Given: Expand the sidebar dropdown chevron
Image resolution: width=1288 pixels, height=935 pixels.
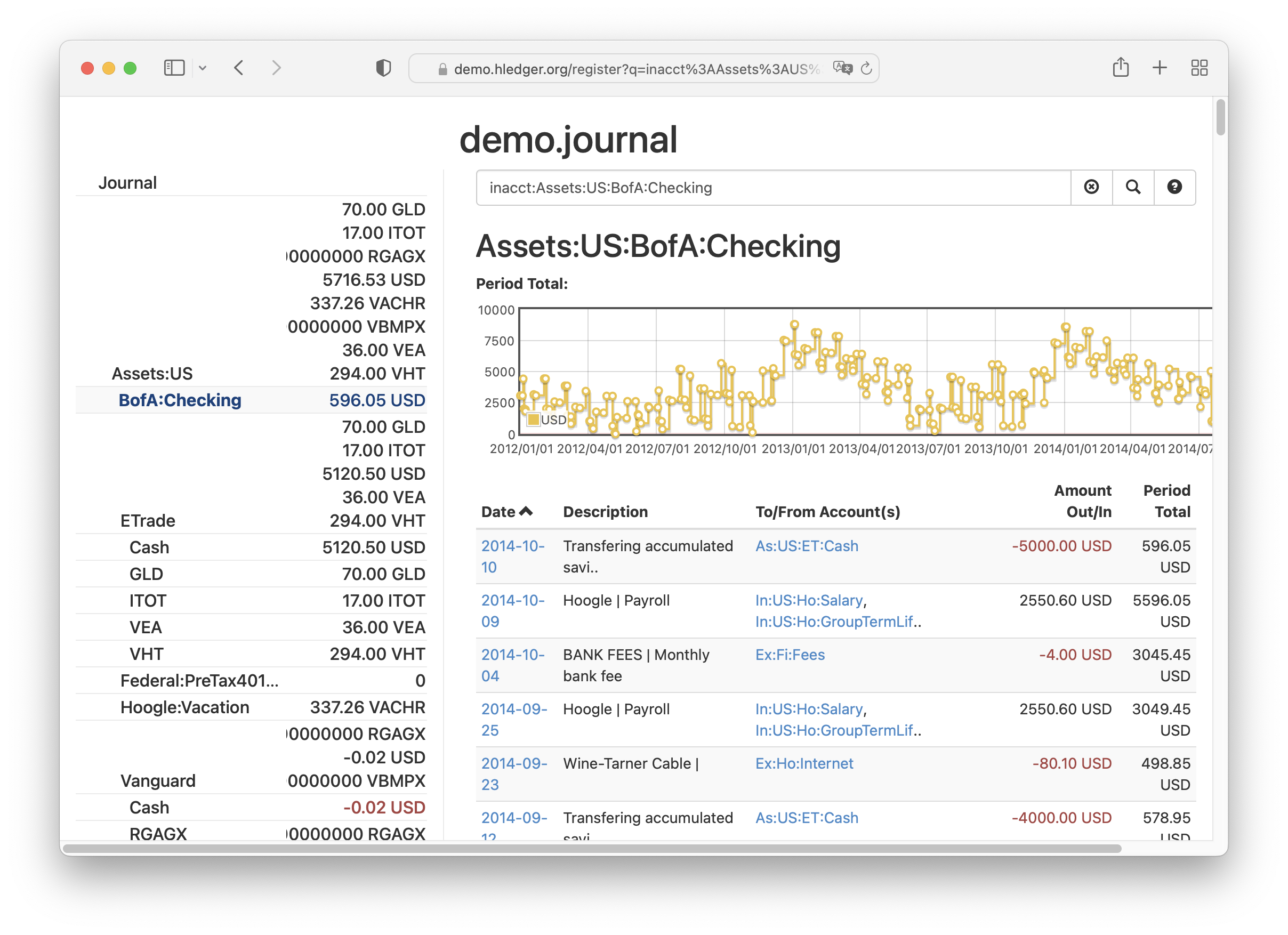Looking at the screenshot, I should coord(203,69).
